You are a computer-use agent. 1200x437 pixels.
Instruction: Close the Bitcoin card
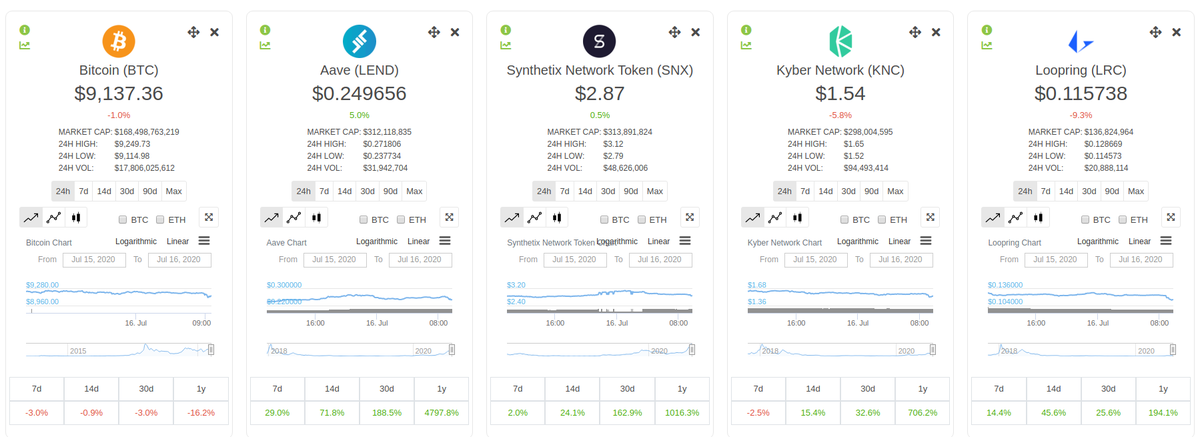coord(214,33)
